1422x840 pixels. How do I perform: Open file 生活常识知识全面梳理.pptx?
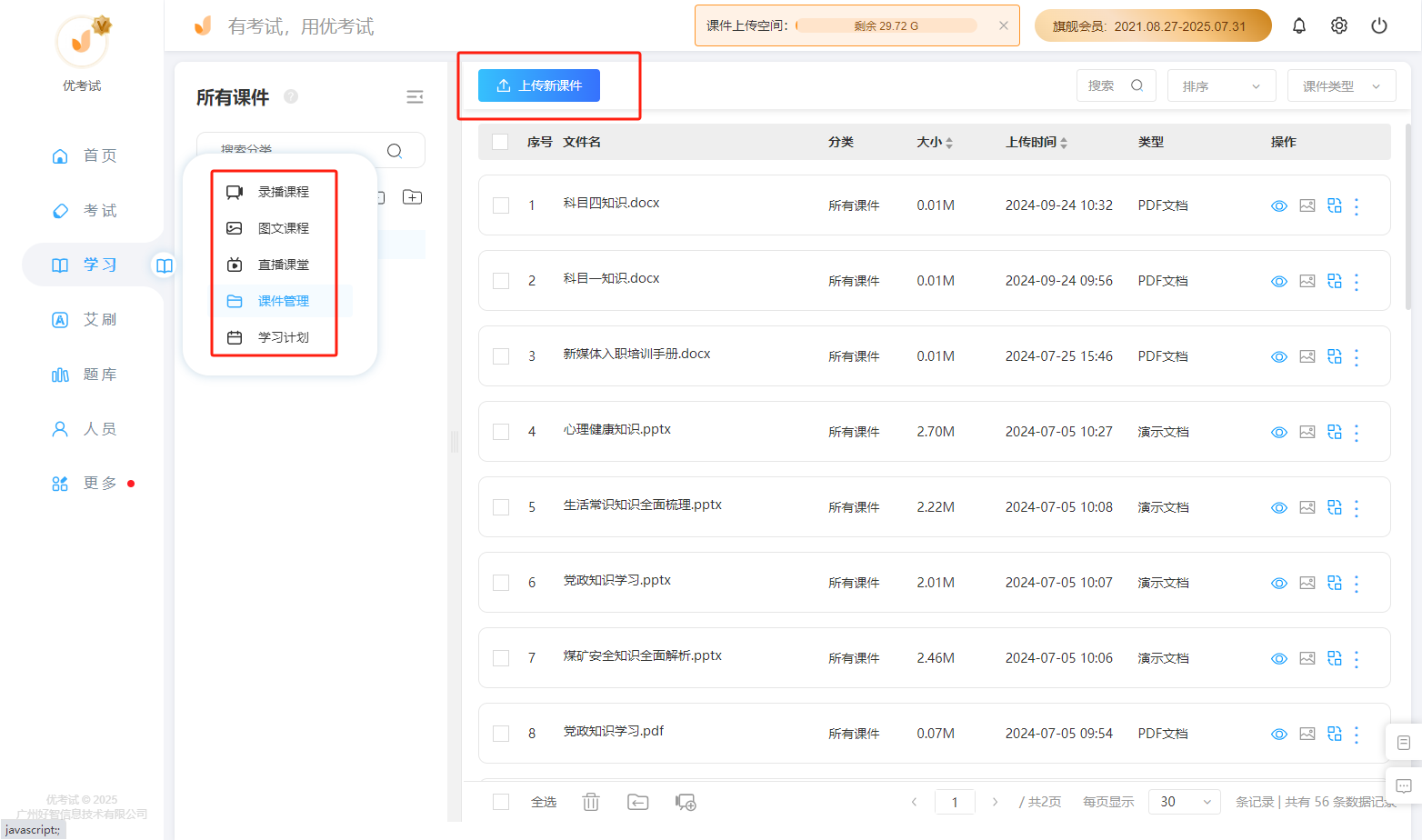pyautogui.click(x=643, y=505)
